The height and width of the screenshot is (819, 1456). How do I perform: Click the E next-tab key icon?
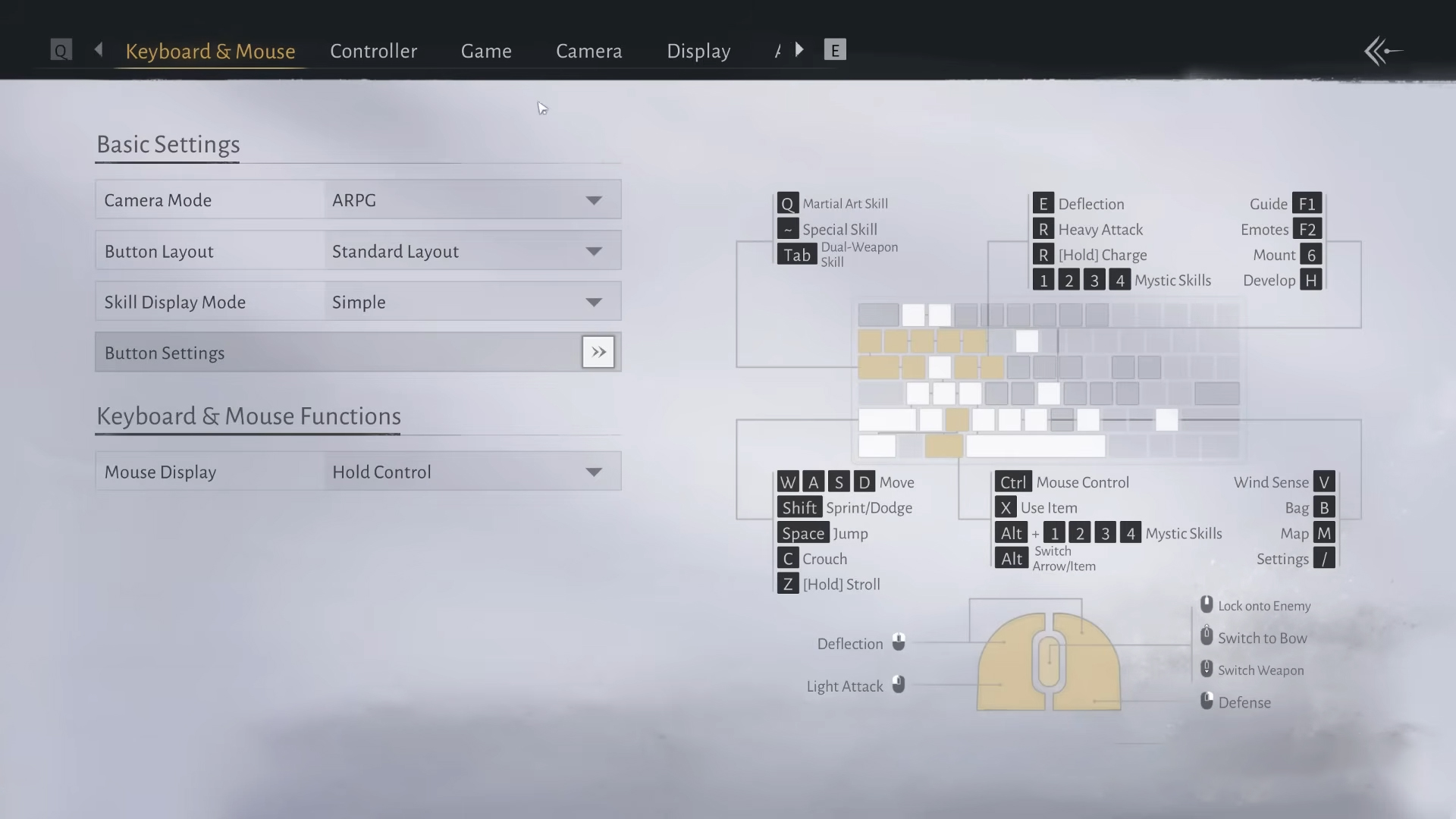(x=835, y=50)
